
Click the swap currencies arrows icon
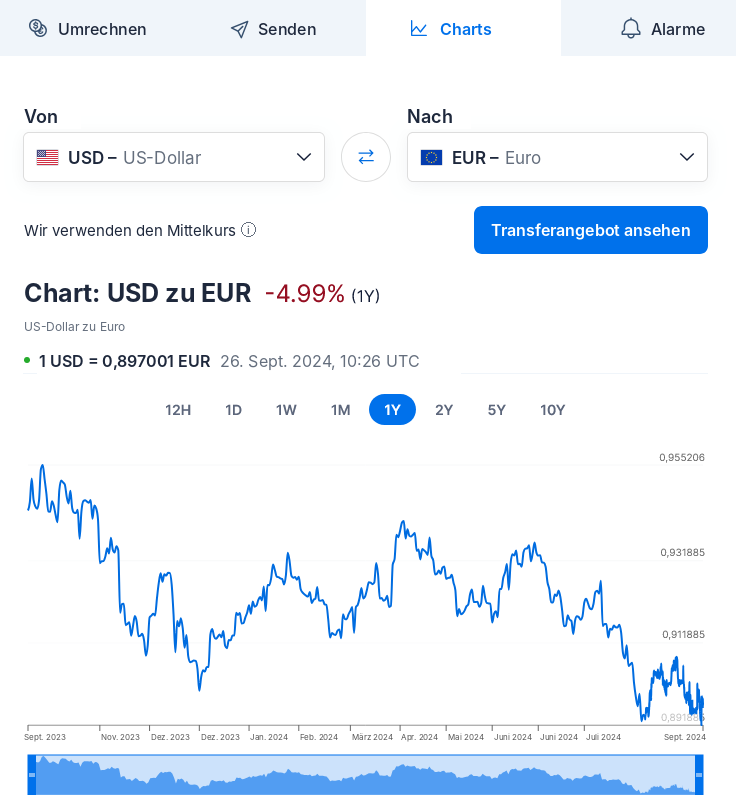[x=366, y=157]
